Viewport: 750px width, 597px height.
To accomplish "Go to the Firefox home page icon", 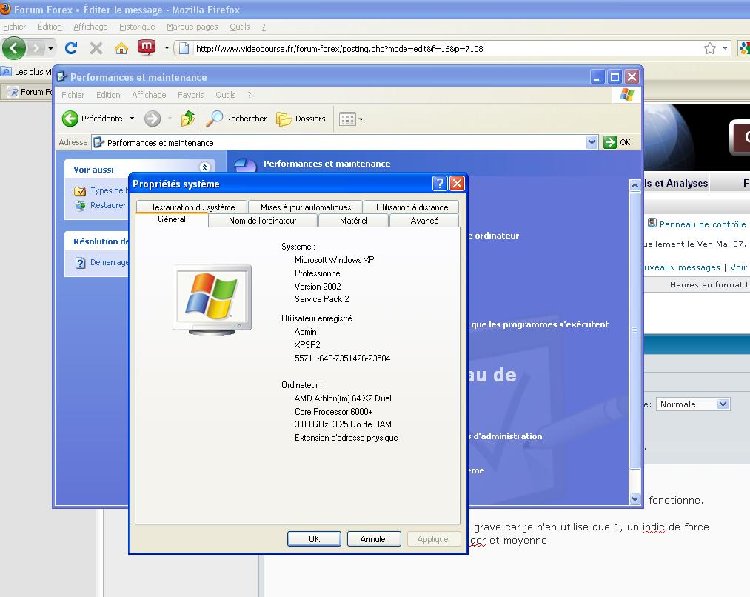I will (x=122, y=48).
